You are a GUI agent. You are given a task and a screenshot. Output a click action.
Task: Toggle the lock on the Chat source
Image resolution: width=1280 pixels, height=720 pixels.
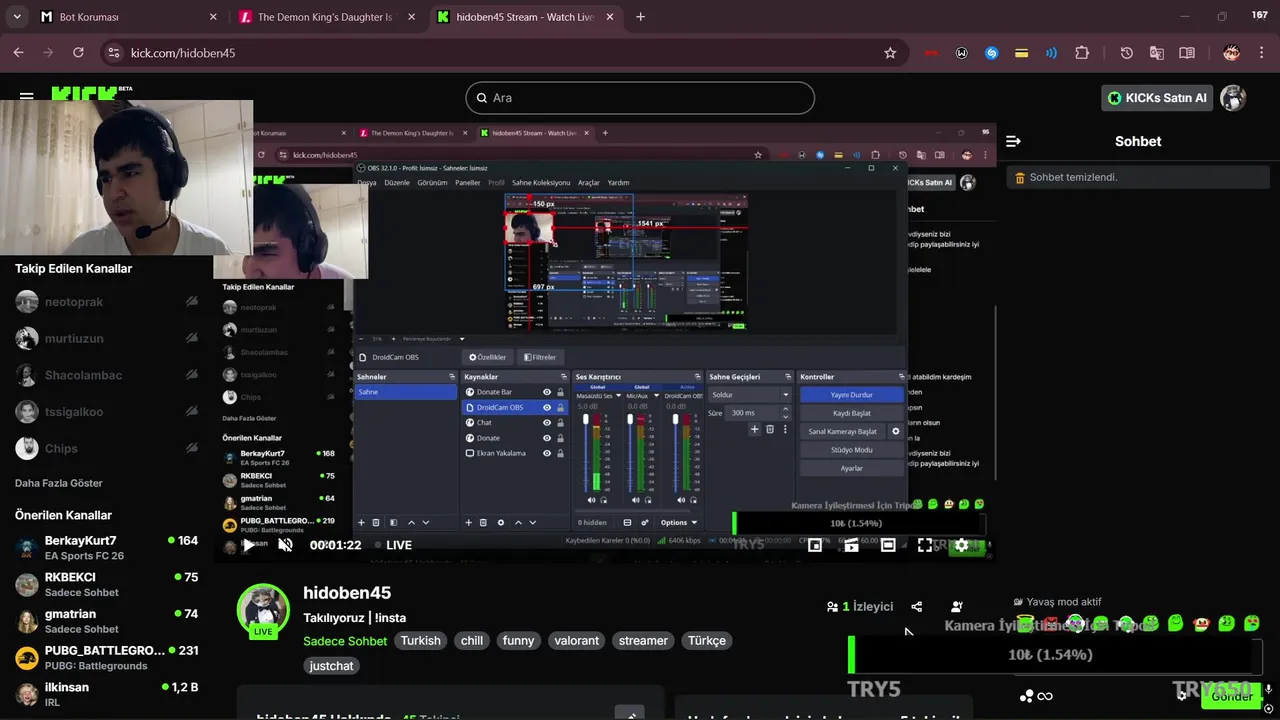[560, 423]
